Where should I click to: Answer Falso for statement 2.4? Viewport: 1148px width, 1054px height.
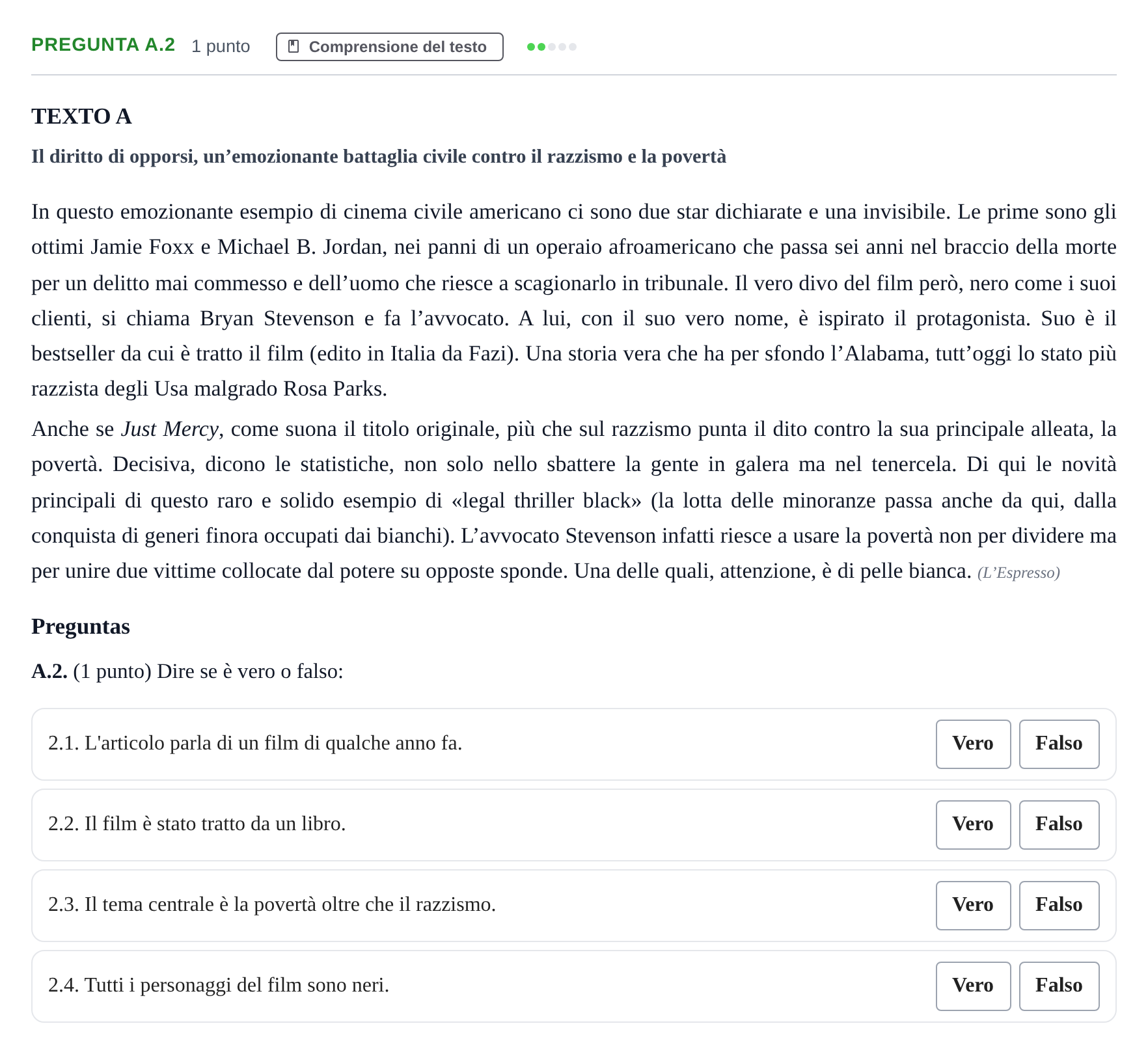pyautogui.click(x=1059, y=986)
